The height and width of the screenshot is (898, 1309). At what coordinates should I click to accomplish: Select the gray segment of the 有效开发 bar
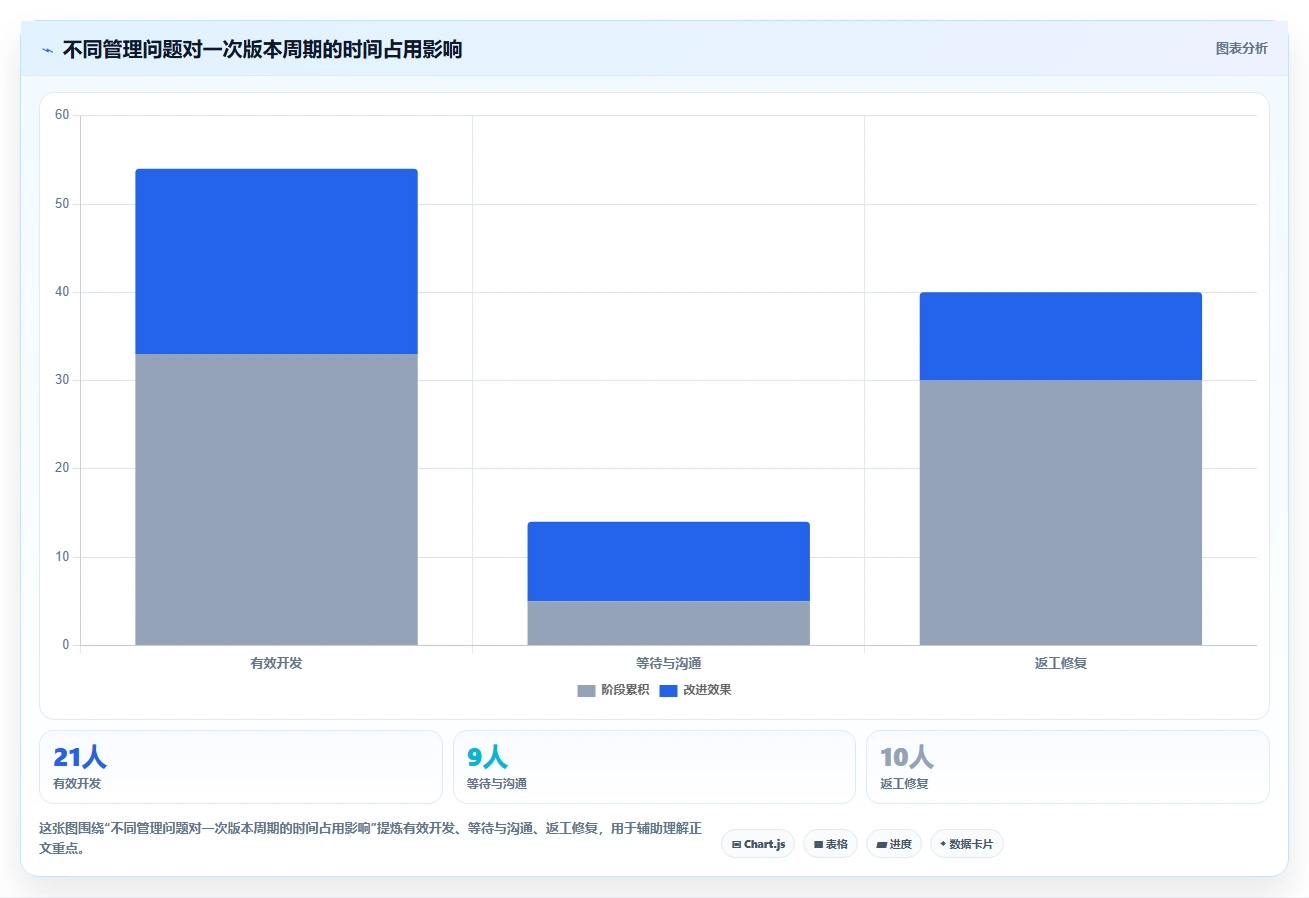pos(276,499)
